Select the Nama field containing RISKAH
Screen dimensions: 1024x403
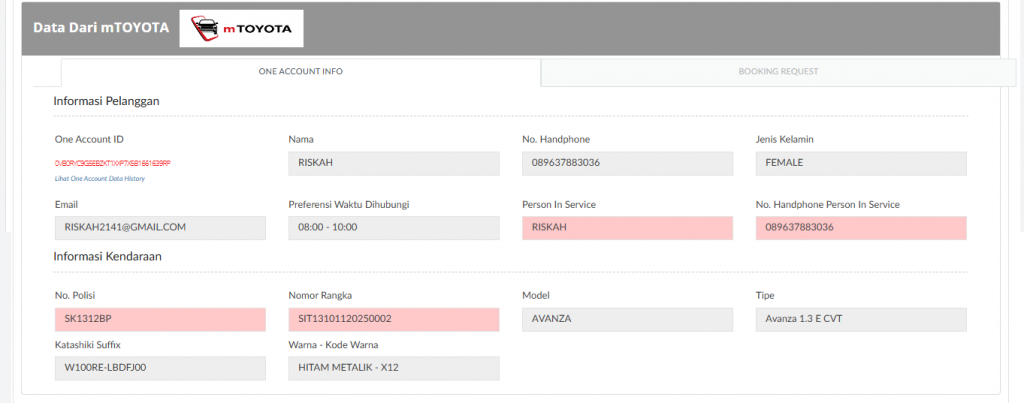(x=393, y=163)
